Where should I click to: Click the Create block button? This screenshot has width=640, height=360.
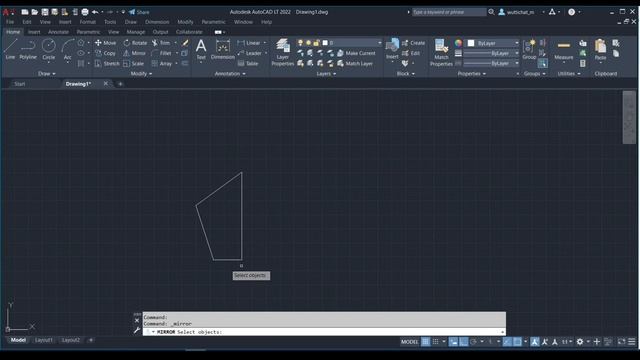click(413, 43)
